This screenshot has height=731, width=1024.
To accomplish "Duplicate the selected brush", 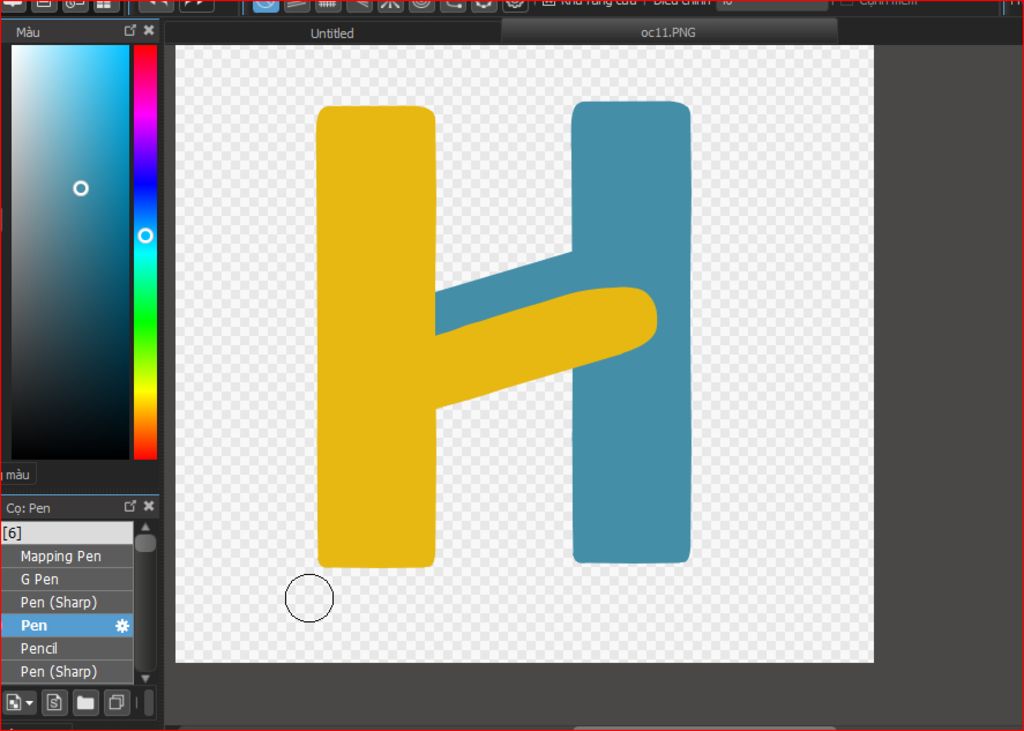I will 117,703.
